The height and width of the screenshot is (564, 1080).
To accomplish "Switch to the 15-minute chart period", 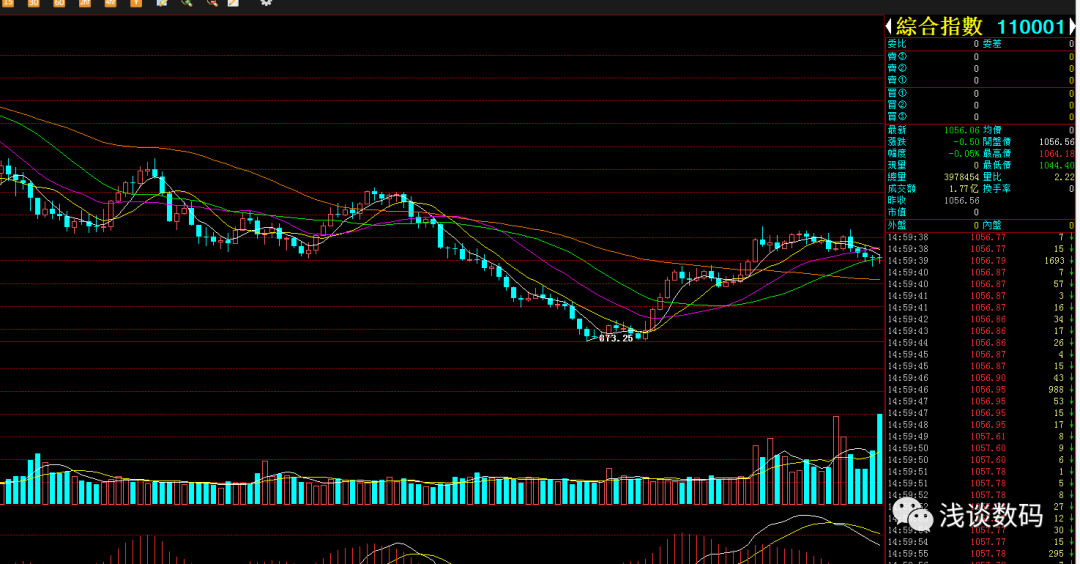I will click(x=8, y=3).
